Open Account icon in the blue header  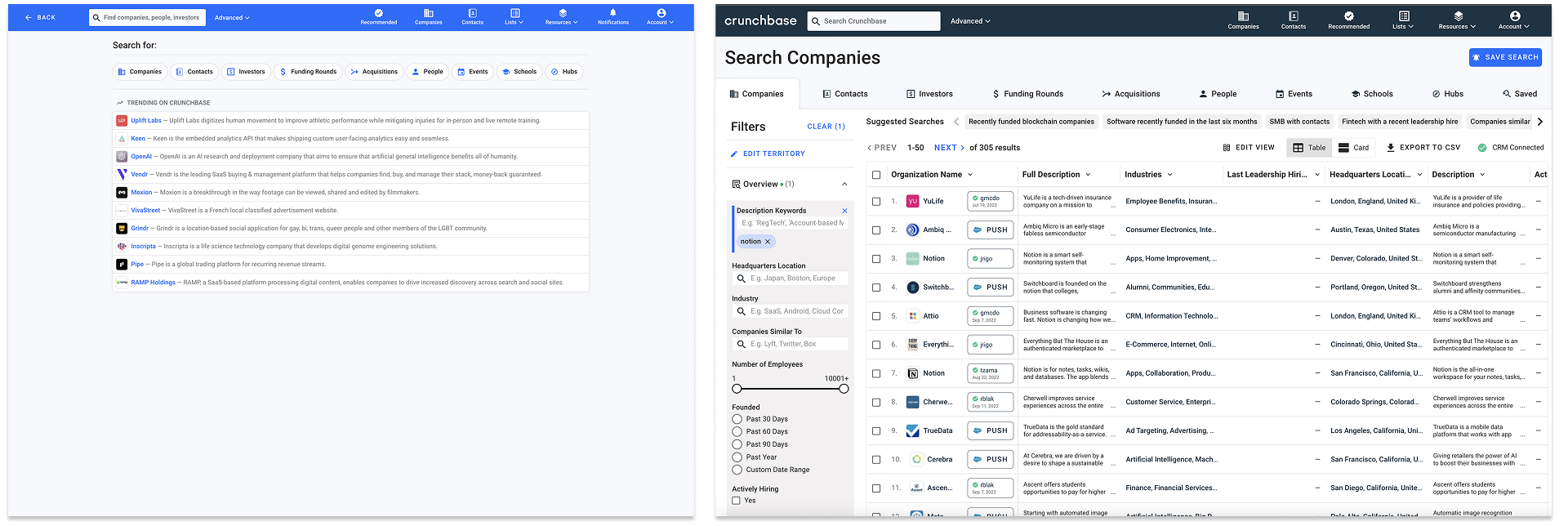661,13
